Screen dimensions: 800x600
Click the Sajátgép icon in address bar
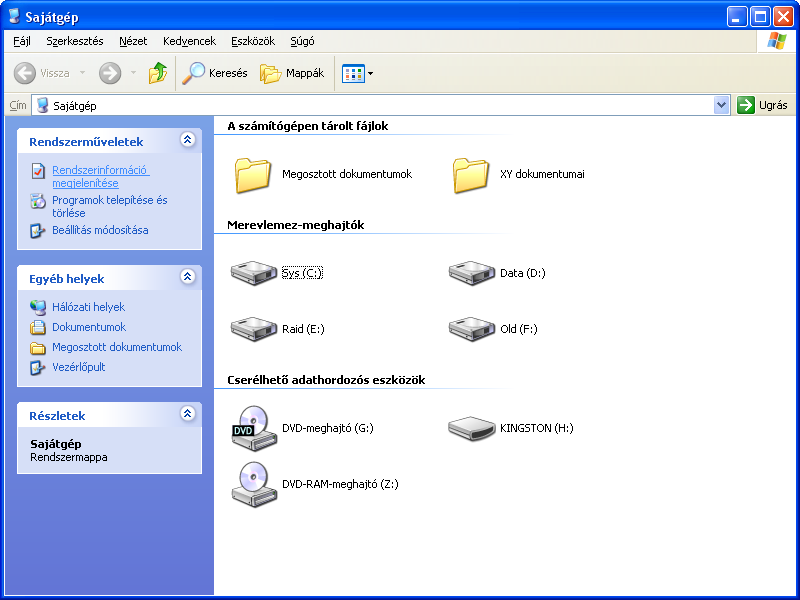pos(43,105)
